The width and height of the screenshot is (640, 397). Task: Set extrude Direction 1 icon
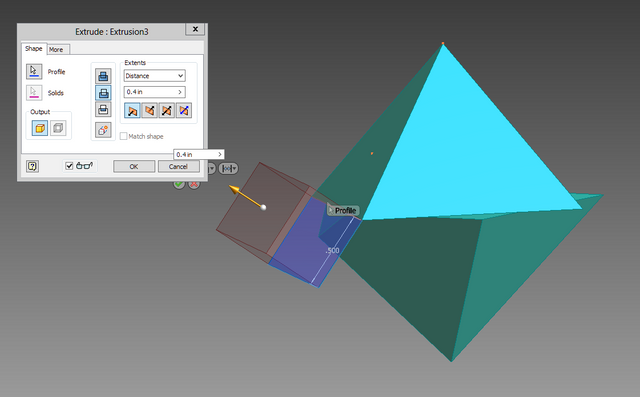132,111
